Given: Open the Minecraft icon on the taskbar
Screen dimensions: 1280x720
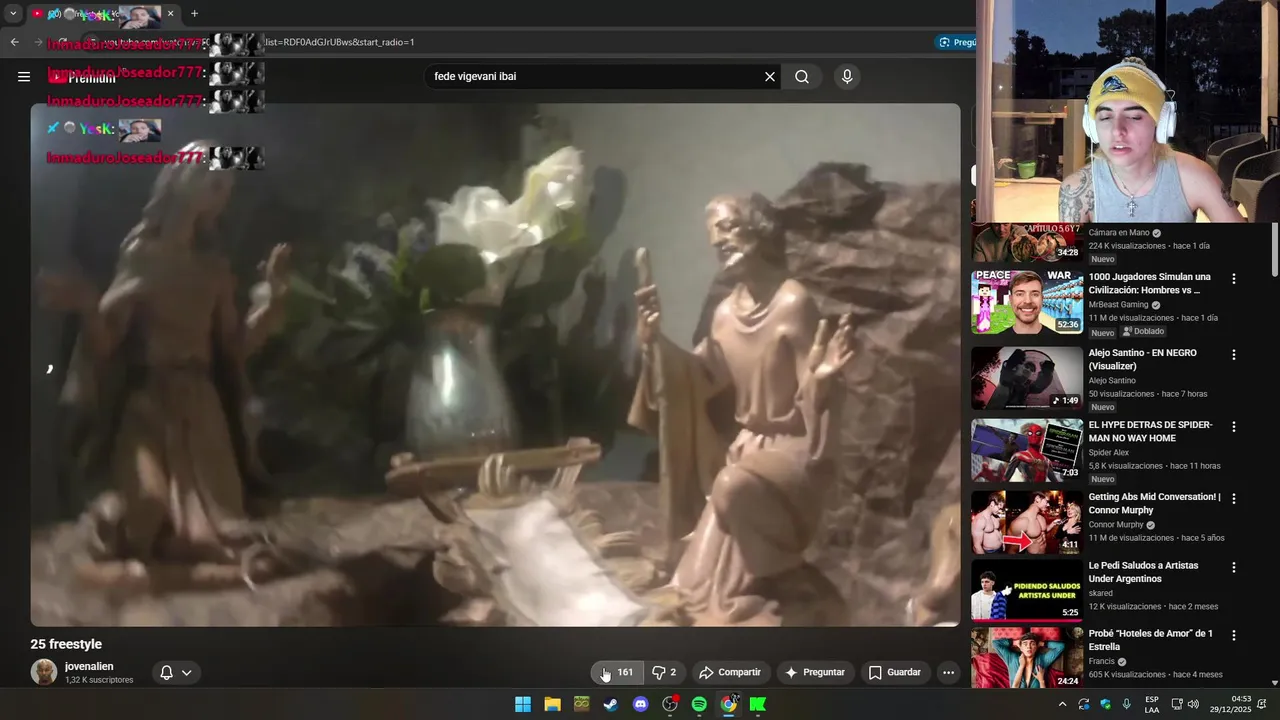Looking at the screenshot, I should (x=581, y=704).
